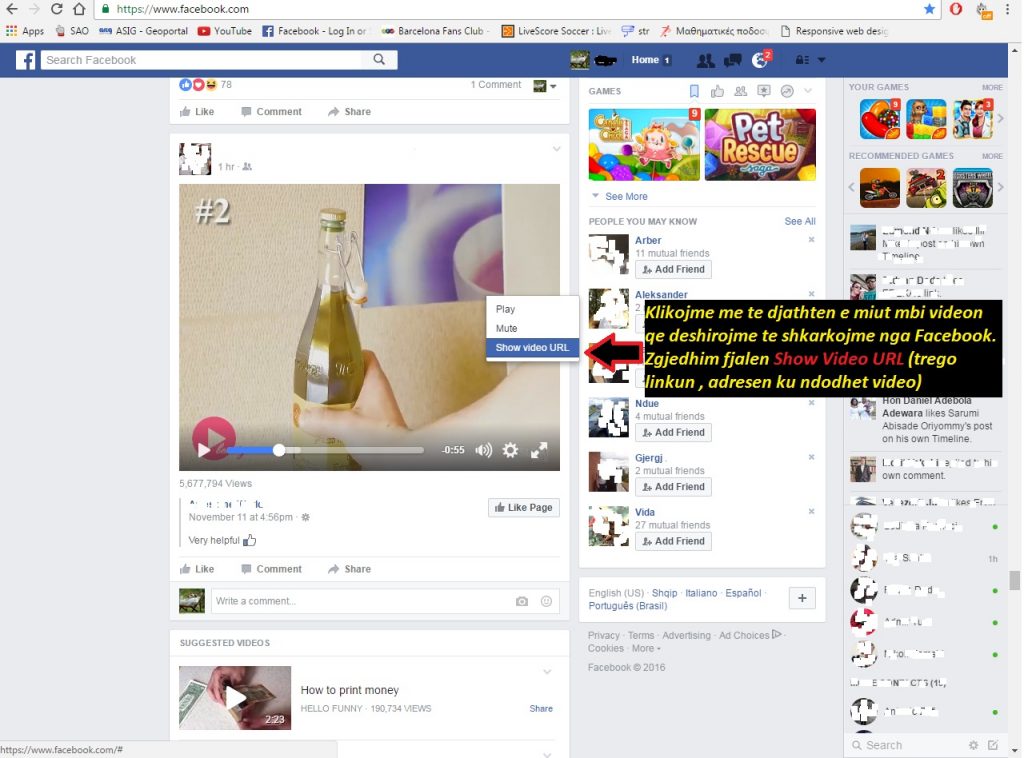Click the bookmark star icon
This screenshot has height=758, width=1024.
point(929,9)
